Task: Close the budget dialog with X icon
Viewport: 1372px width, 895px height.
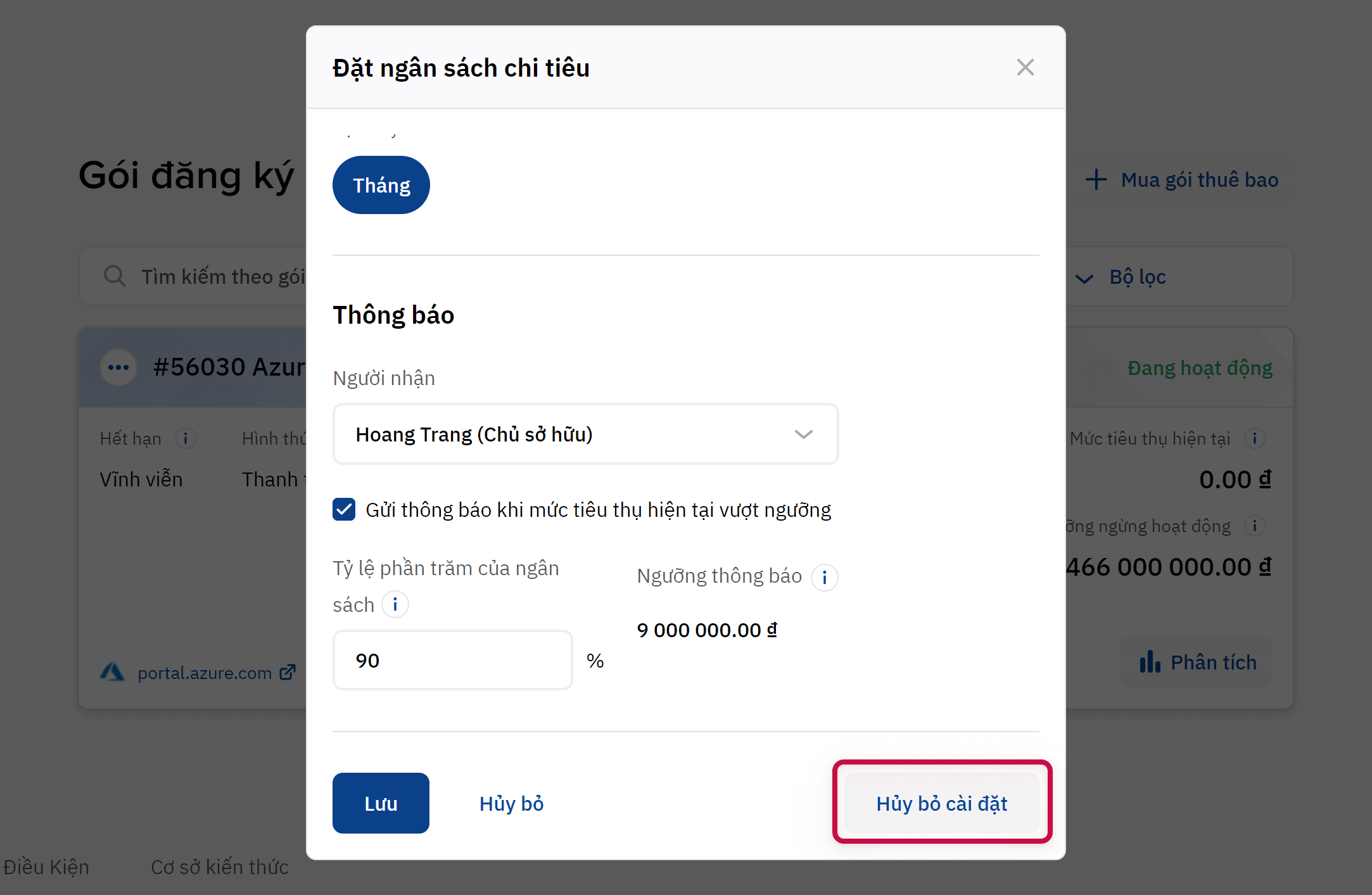Action: click(1025, 67)
